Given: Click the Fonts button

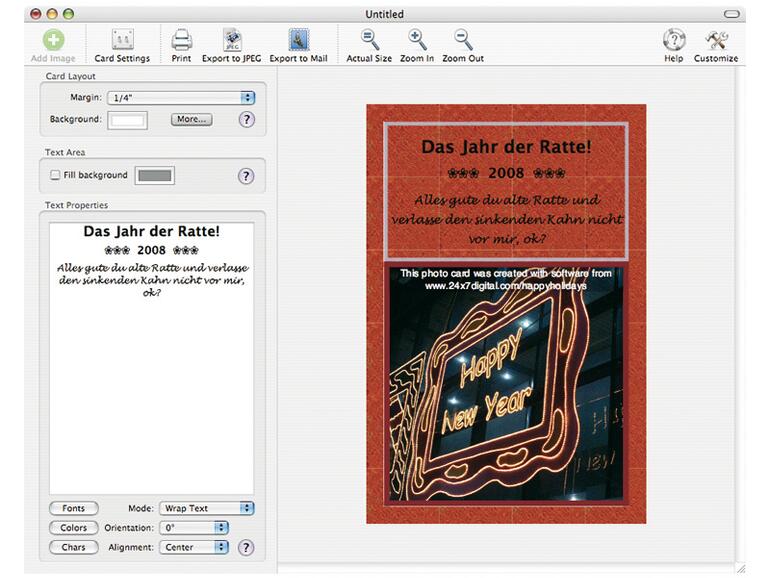Looking at the screenshot, I should point(73,508).
